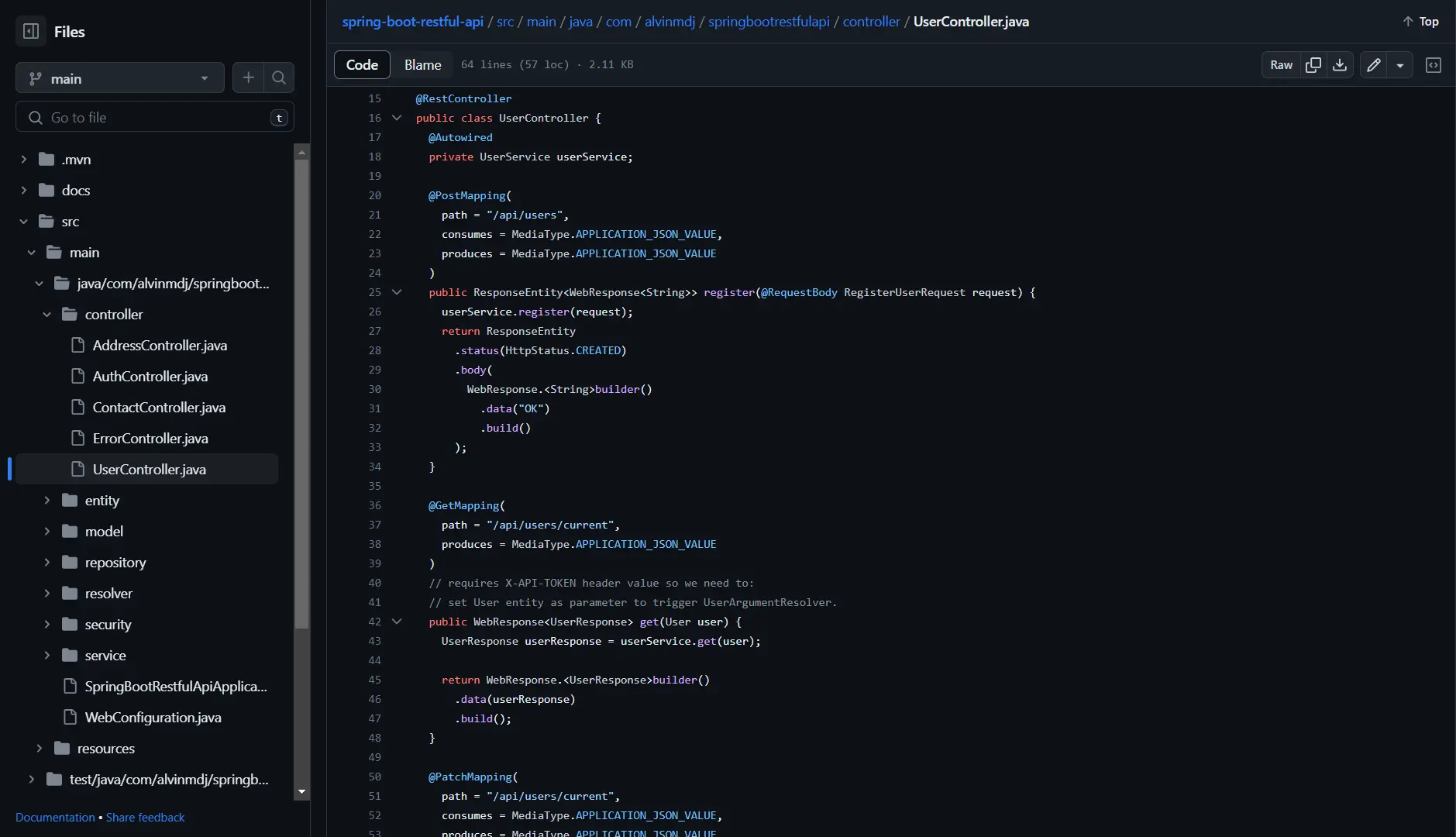Expand the resources folder
Screen dimensions: 1456x837
coord(40,748)
